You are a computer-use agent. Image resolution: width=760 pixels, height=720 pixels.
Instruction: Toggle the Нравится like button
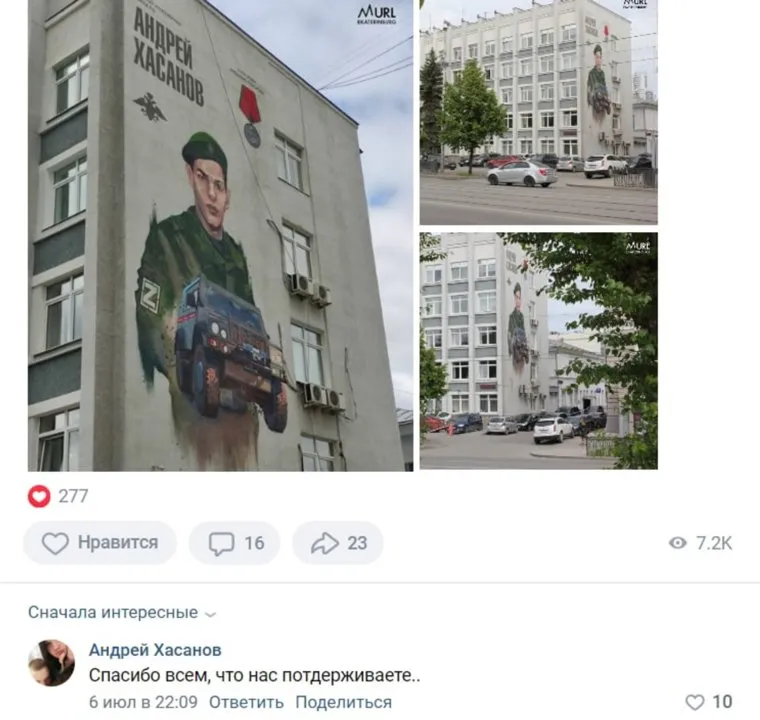pyautogui.click(x=100, y=543)
